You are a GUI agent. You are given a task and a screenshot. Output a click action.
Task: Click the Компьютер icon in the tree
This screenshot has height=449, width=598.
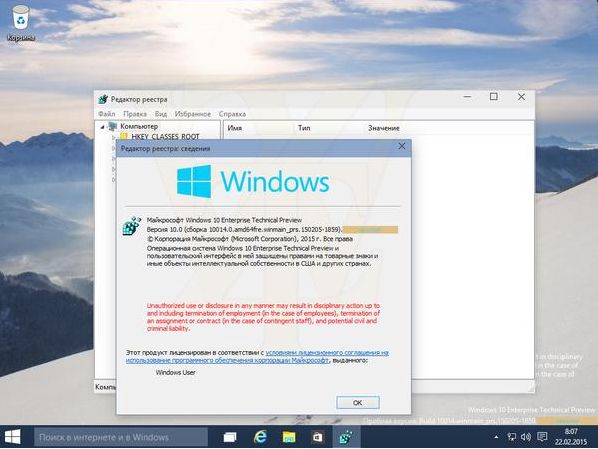coord(113,126)
